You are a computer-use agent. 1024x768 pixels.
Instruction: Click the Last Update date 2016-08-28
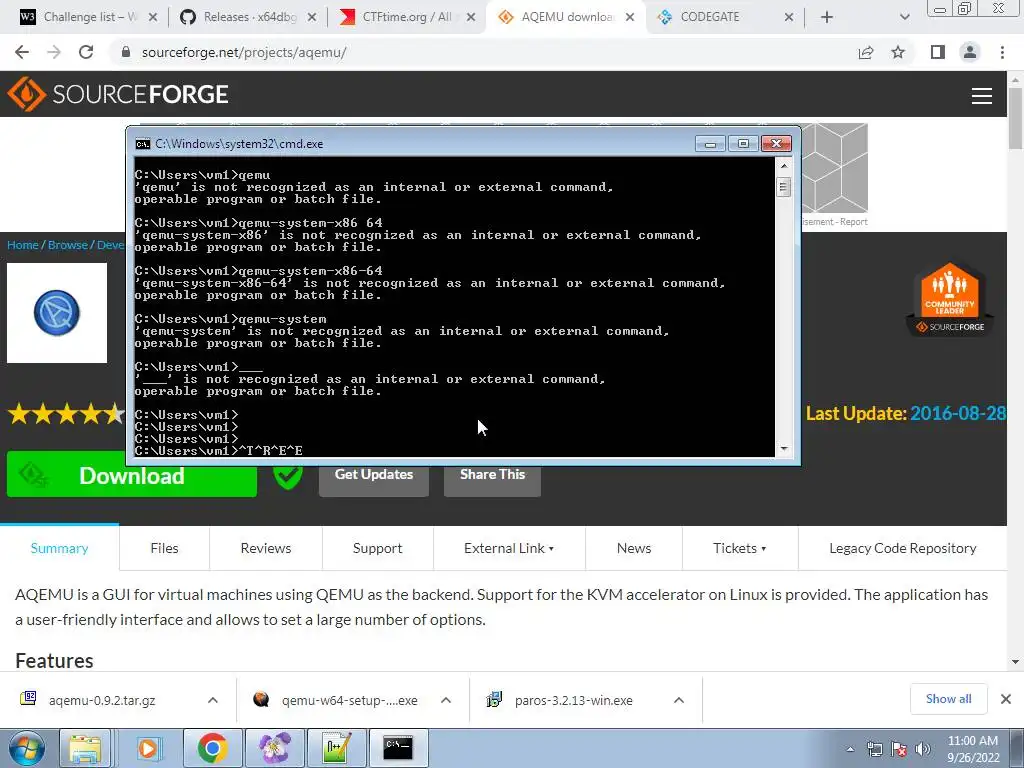pos(957,413)
